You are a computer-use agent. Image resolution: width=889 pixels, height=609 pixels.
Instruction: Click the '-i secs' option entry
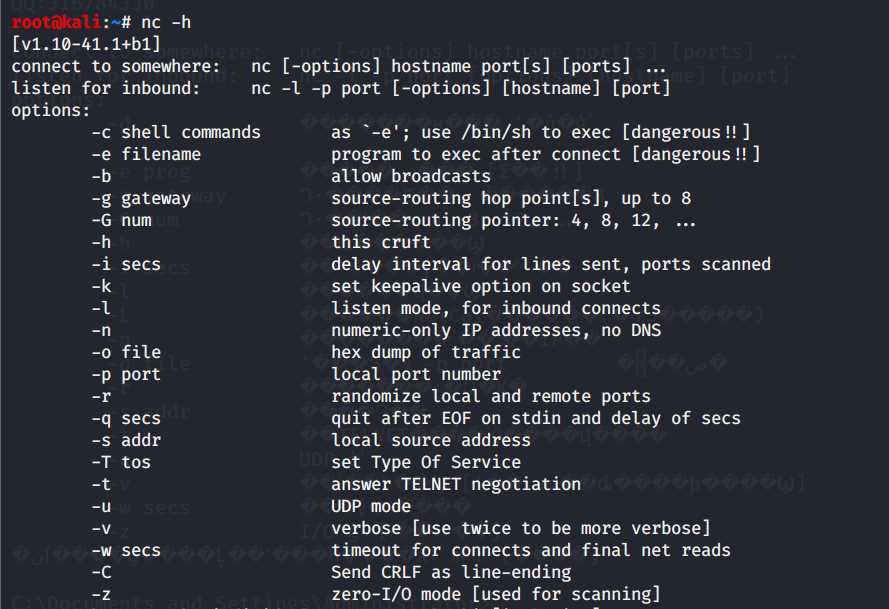pos(126,264)
